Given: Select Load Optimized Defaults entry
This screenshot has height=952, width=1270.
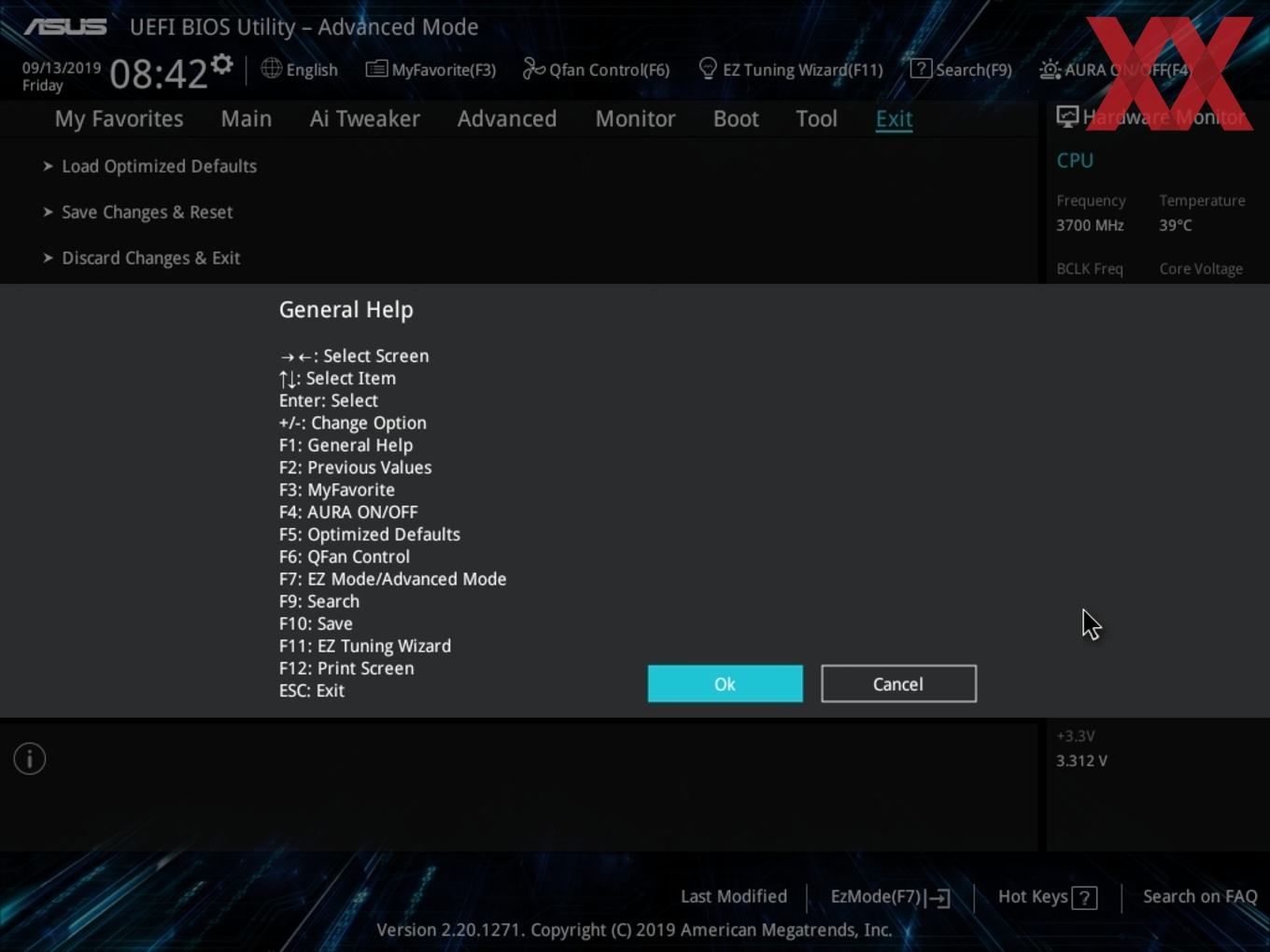Looking at the screenshot, I should (x=159, y=166).
